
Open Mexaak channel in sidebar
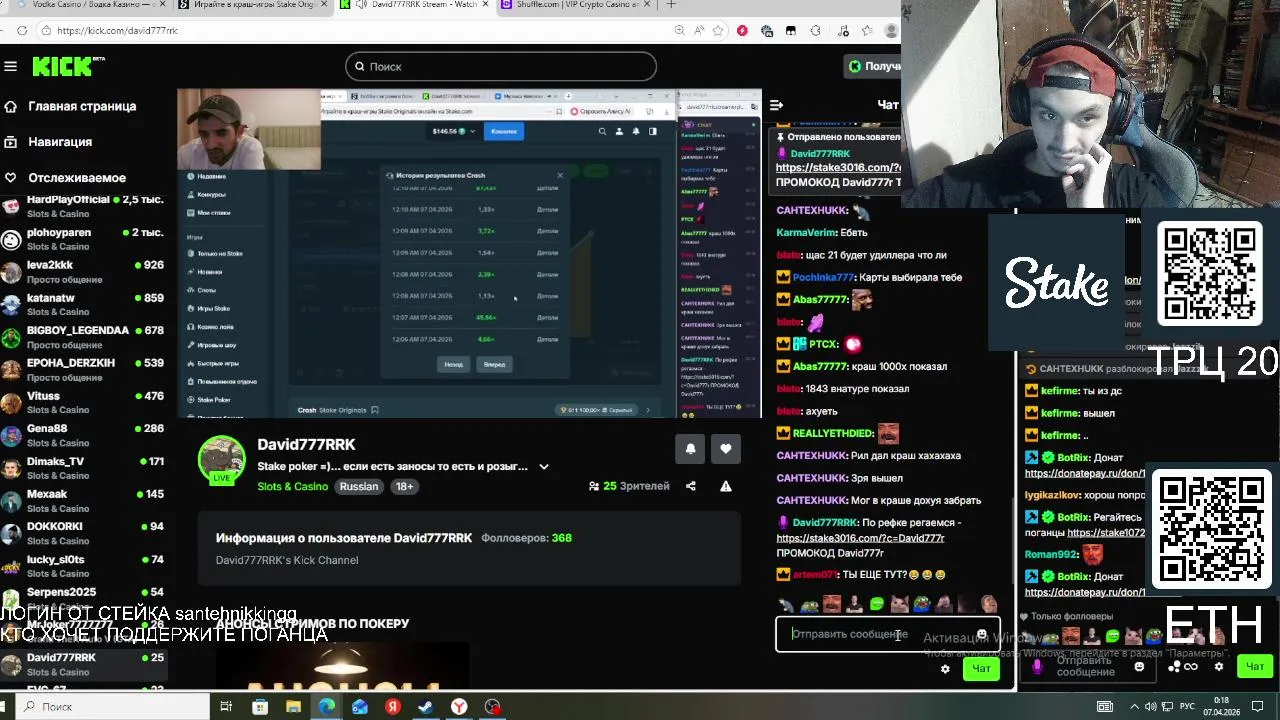[83, 500]
